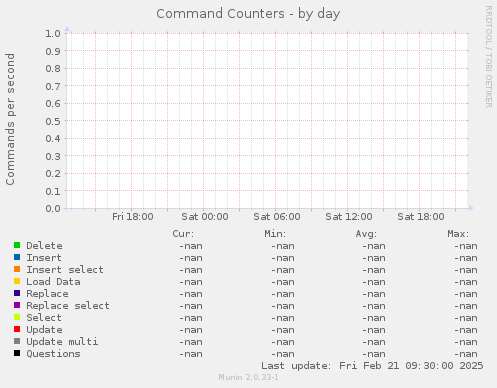Click the 'Sat 06:00' x-axis label
The width and height of the screenshot is (497, 388).
[277, 217]
